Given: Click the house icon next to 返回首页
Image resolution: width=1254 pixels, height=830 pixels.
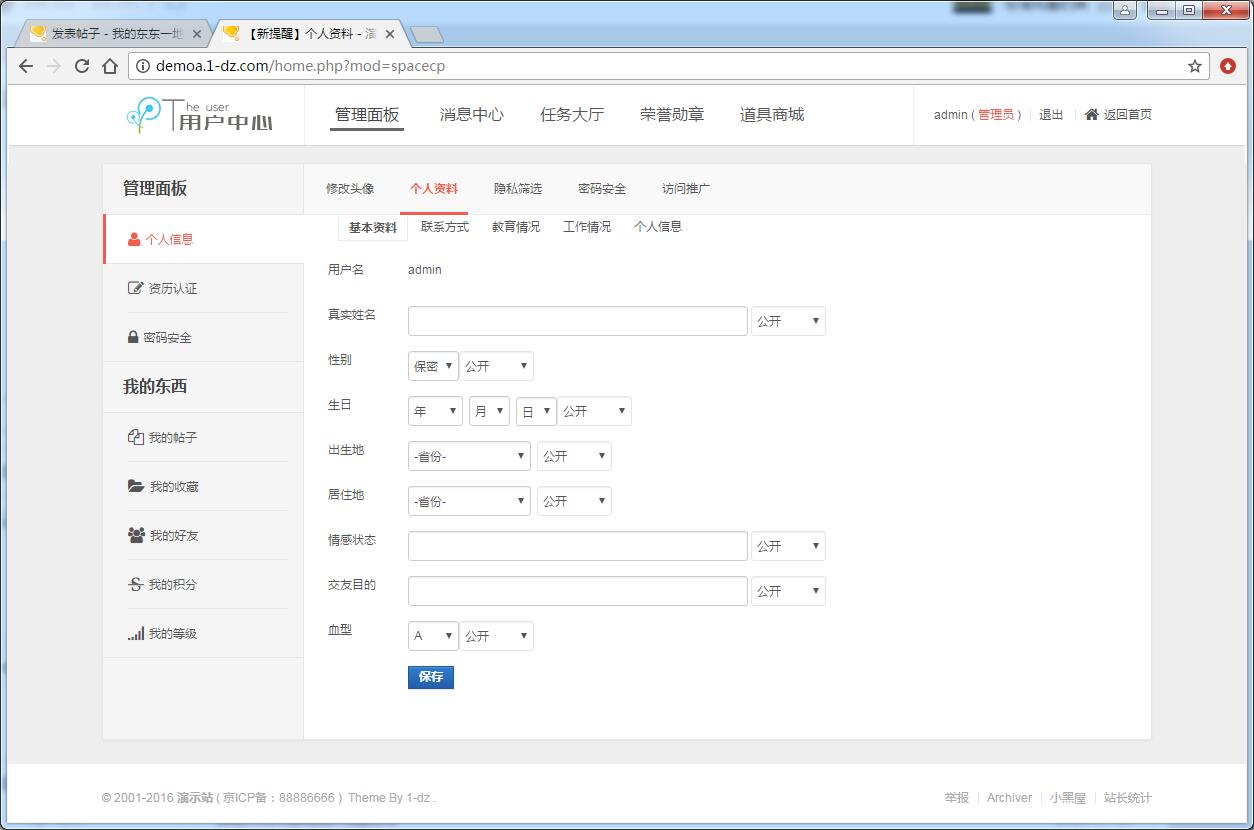Looking at the screenshot, I should pos(1092,114).
